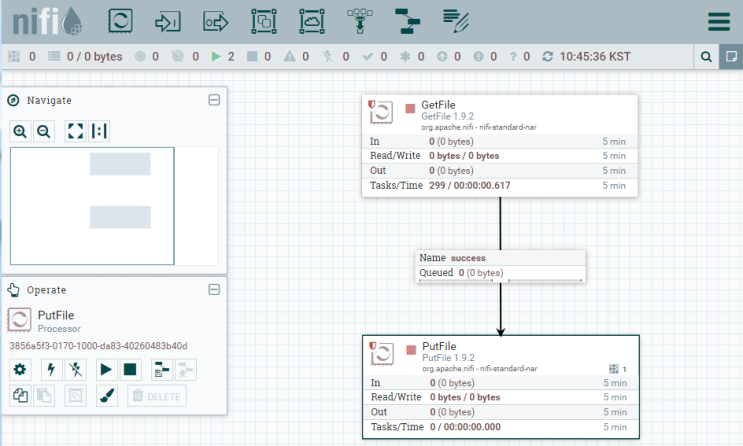Select the GetFile processor box
The image size is (743, 446).
[500, 146]
